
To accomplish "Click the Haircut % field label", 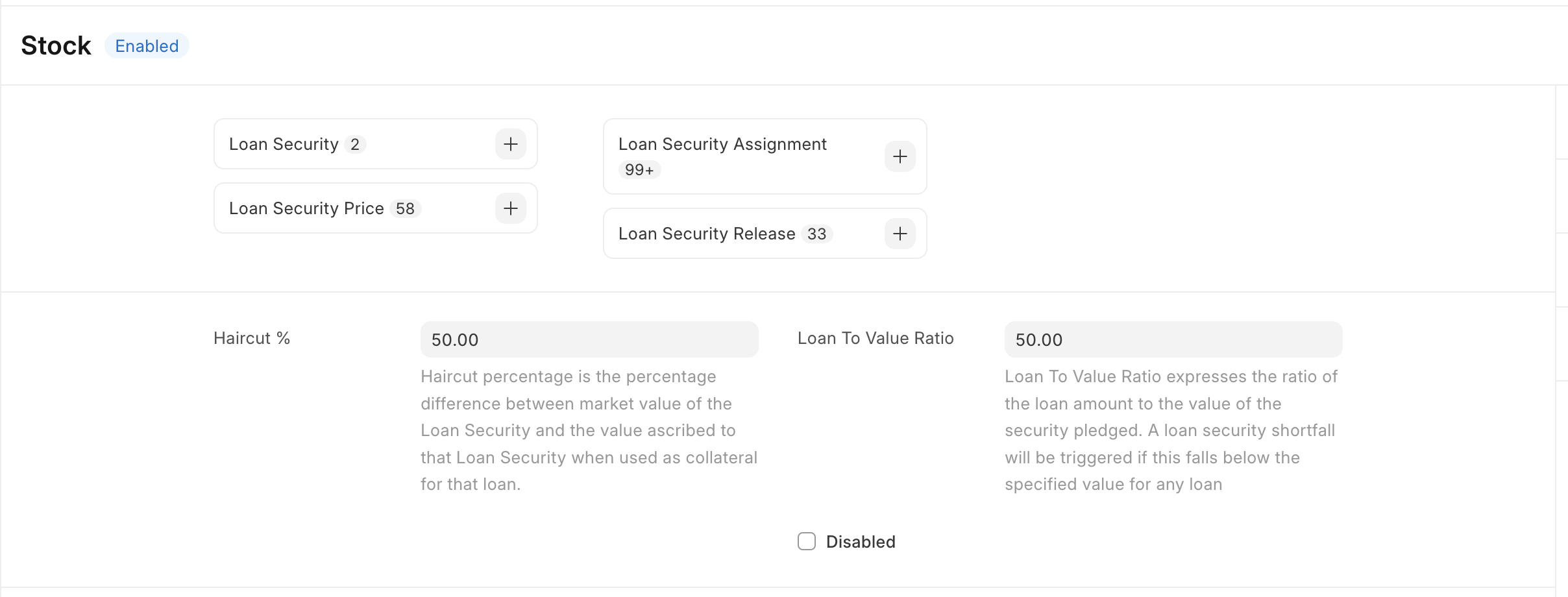I will (252, 338).
